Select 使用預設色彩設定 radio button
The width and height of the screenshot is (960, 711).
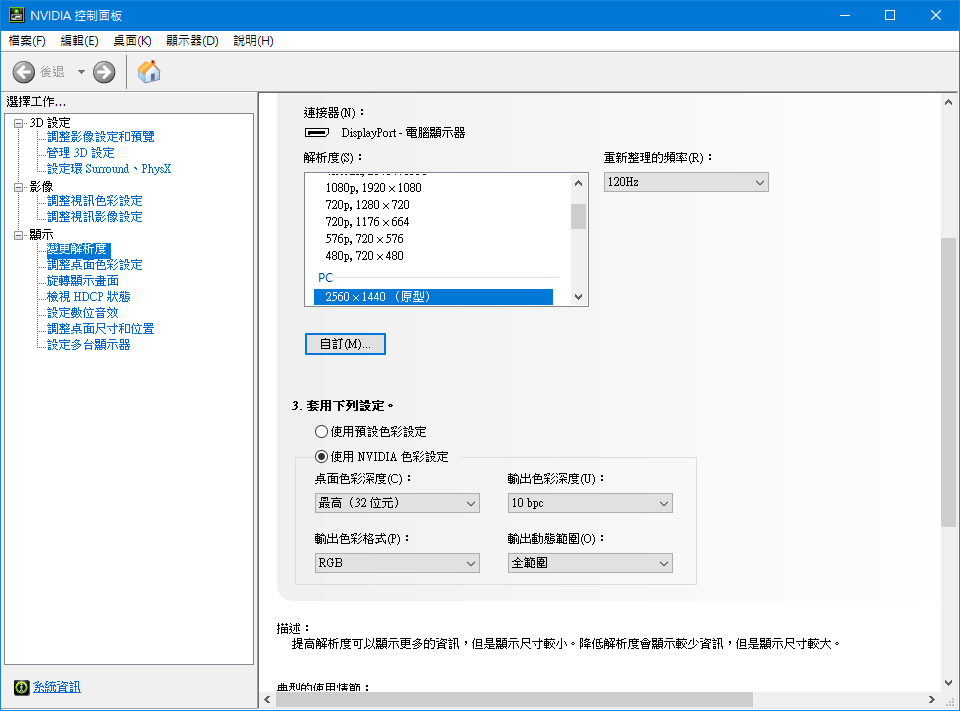click(321, 432)
